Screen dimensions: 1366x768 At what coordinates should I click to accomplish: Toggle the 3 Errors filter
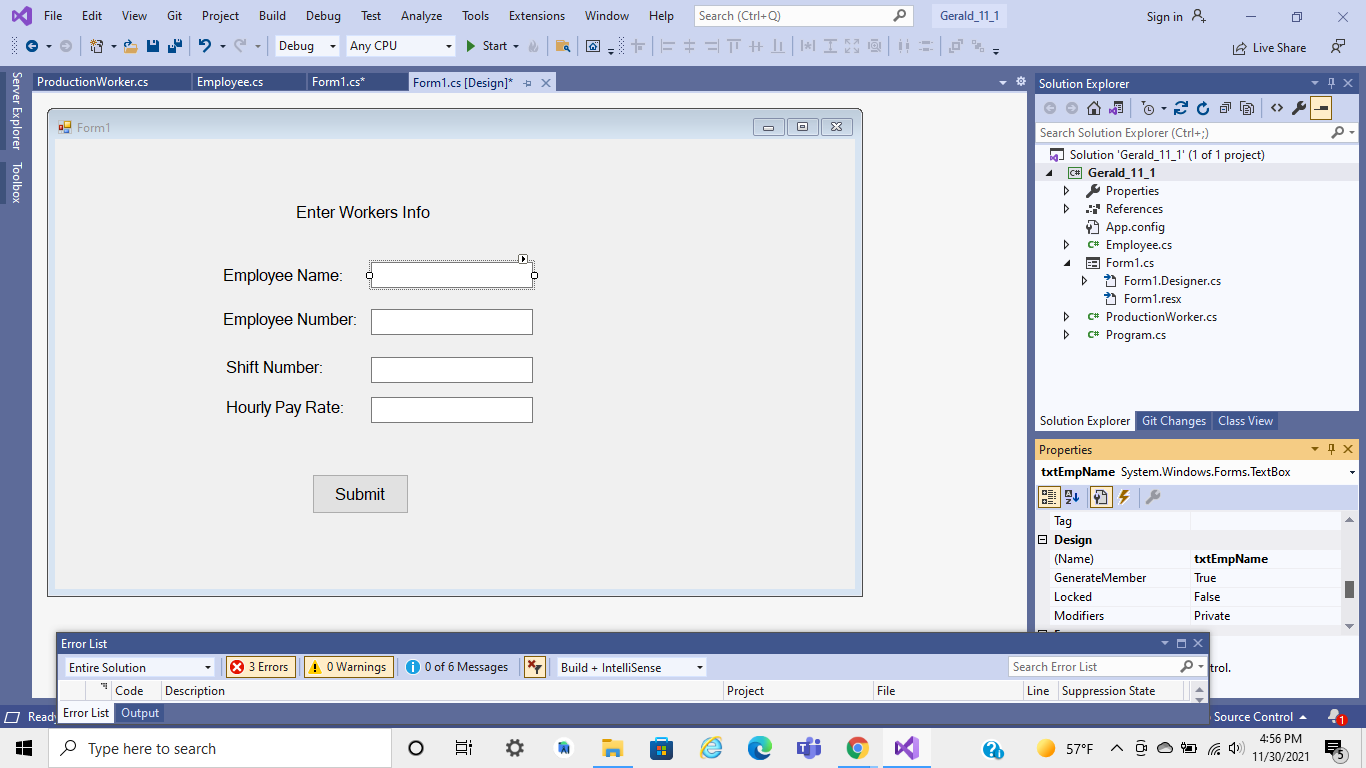click(x=260, y=667)
